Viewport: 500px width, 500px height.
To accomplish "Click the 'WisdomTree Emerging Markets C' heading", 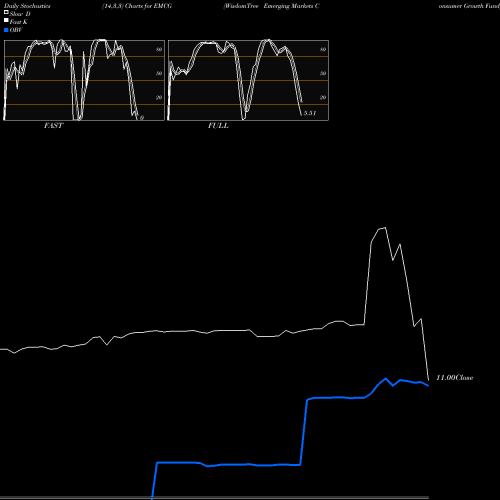I will [271, 6].
